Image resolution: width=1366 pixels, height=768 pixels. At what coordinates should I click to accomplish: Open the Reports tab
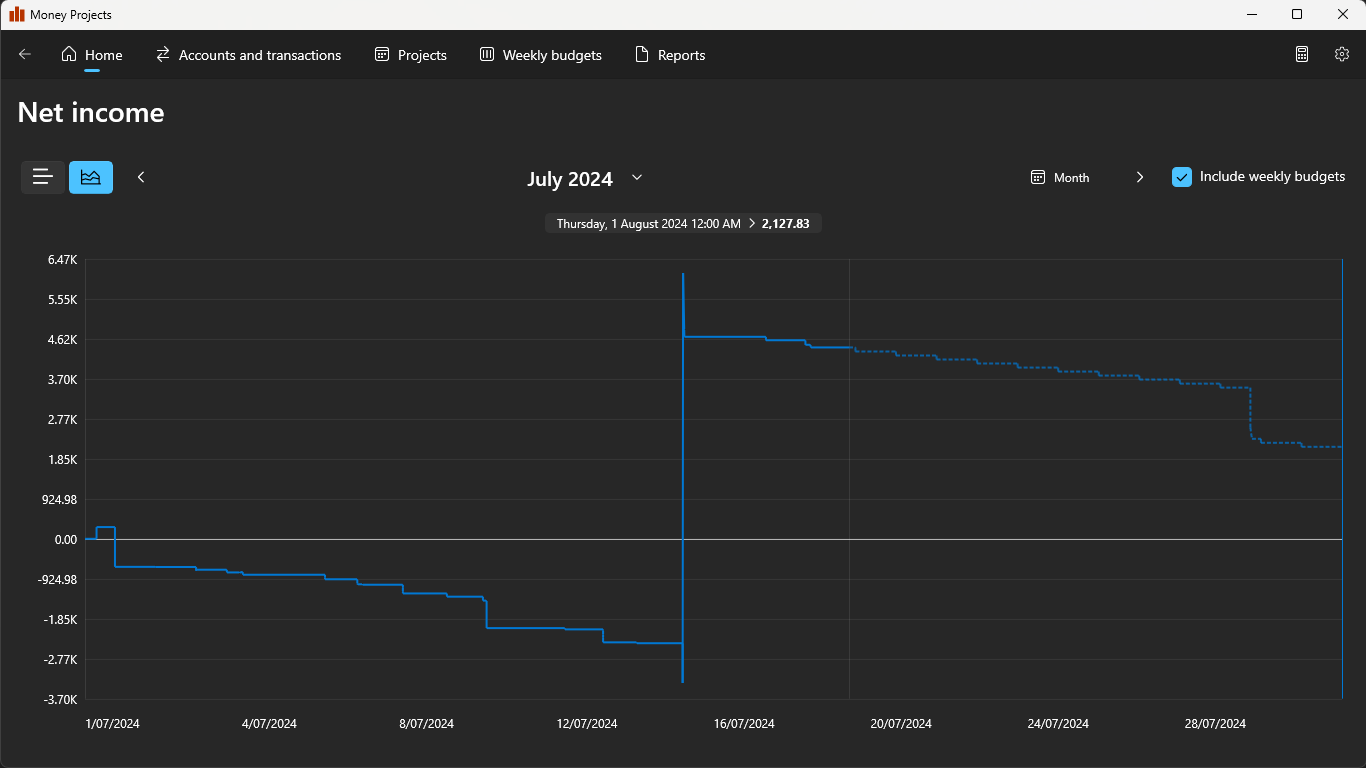pos(671,55)
